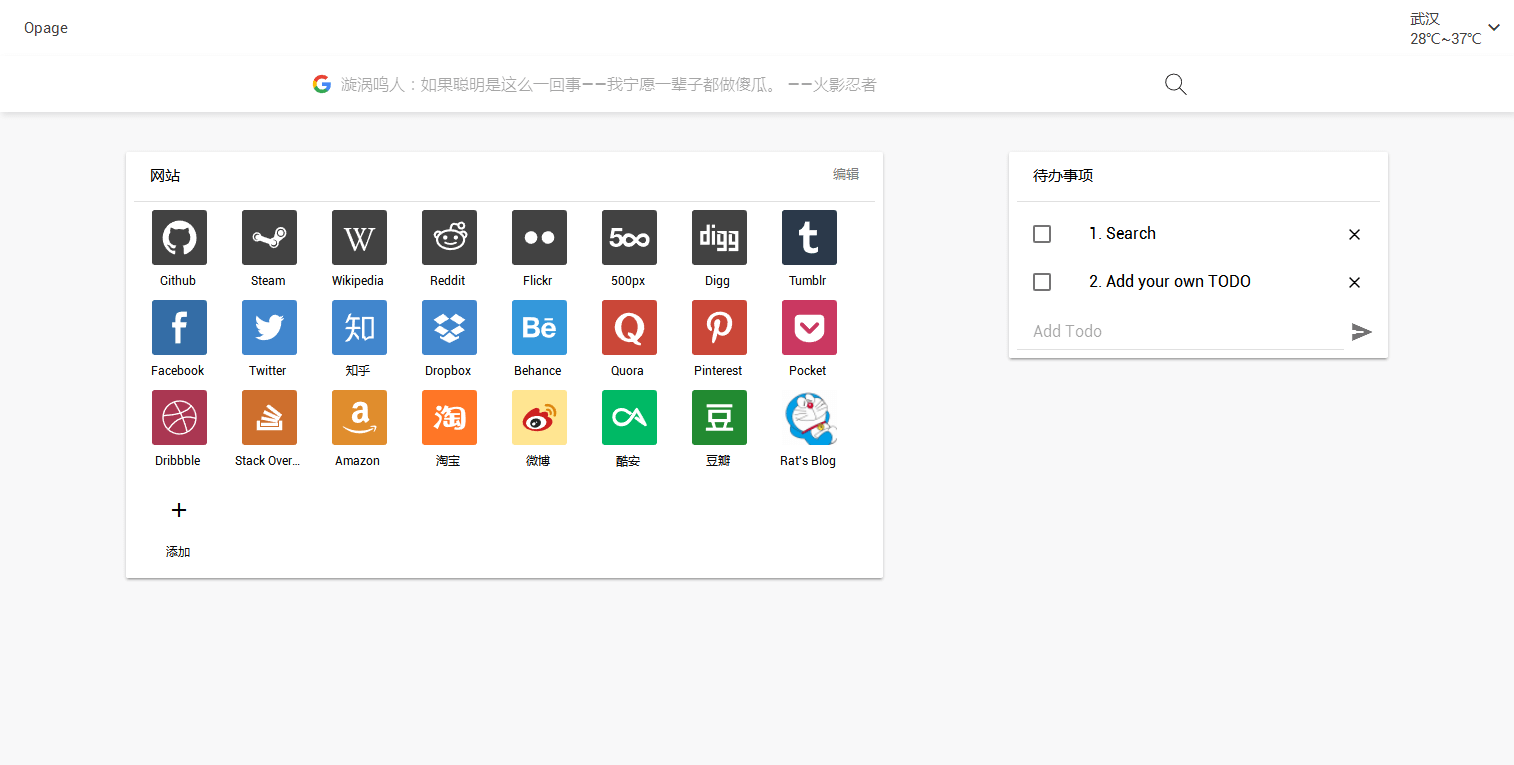Expand the 武汉 weather dropdown arrow
This screenshot has width=1514, height=765.
coord(1494,28)
